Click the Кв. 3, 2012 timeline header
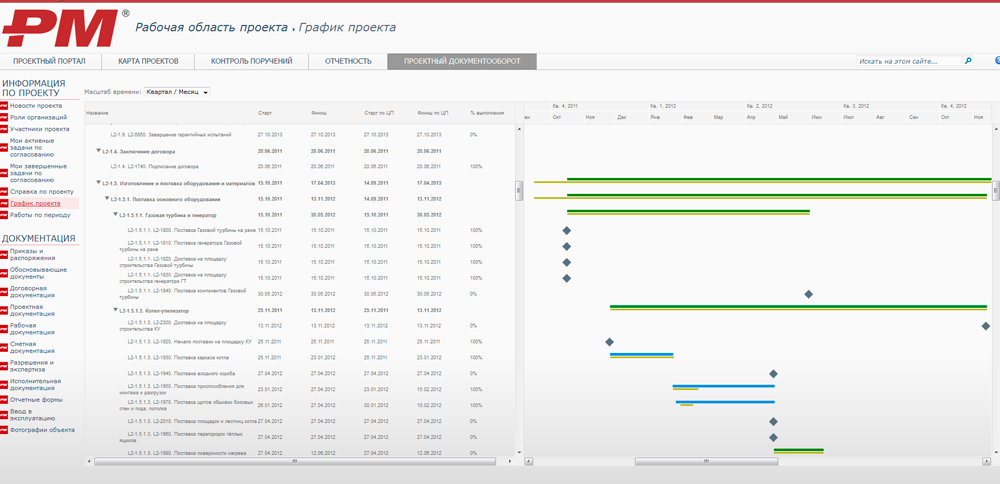The height and width of the screenshot is (484, 1000). [x=855, y=106]
